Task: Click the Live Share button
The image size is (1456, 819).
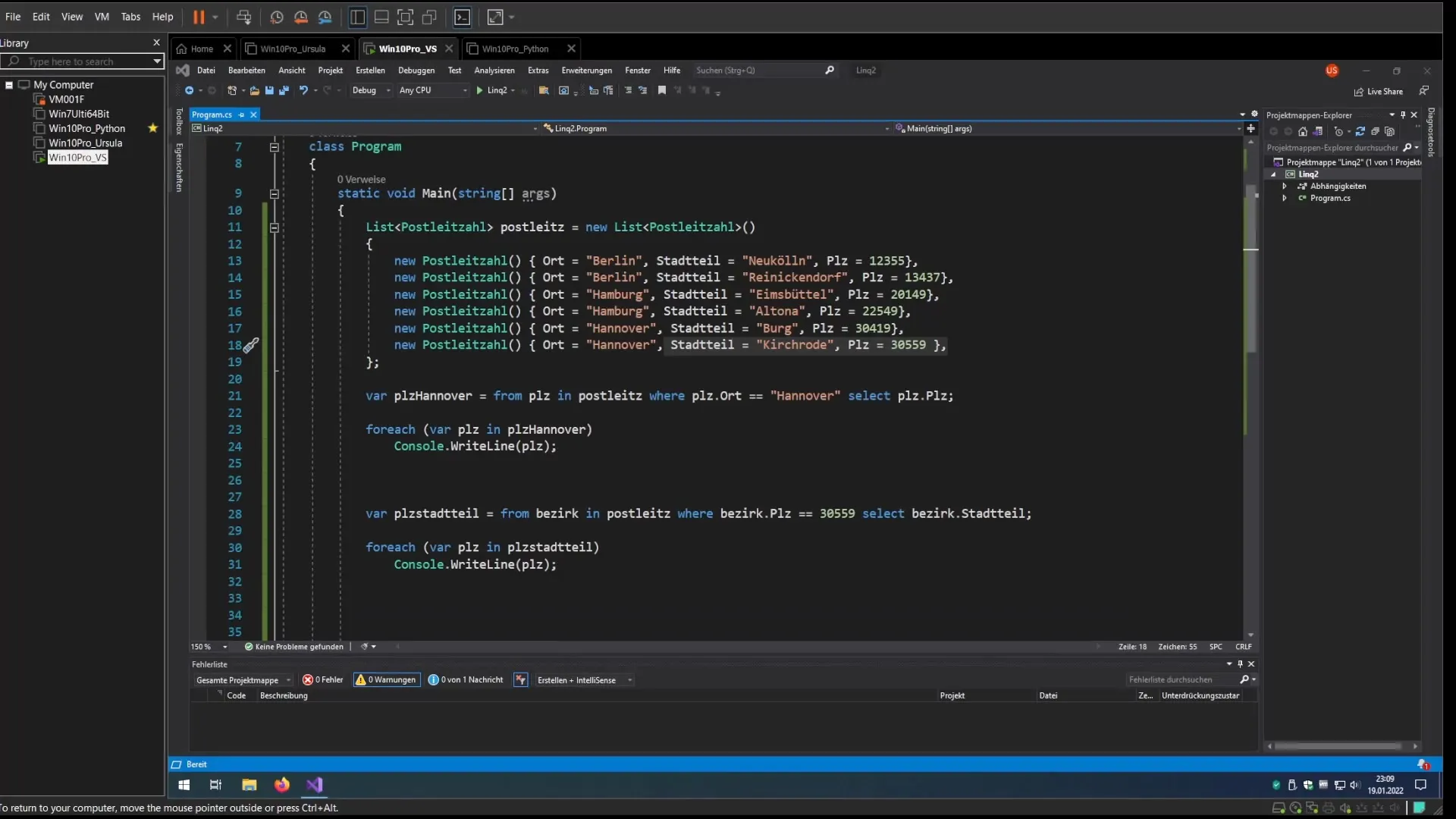Action: [1378, 92]
